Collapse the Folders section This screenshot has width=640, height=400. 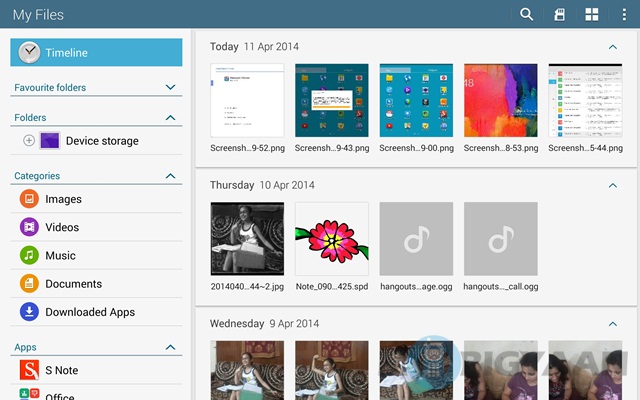tap(170, 118)
